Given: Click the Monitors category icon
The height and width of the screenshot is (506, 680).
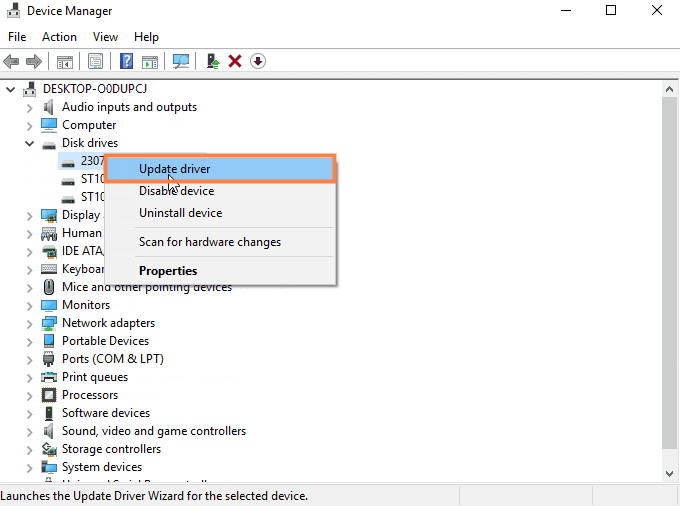Looking at the screenshot, I should pyautogui.click(x=49, y=305).
